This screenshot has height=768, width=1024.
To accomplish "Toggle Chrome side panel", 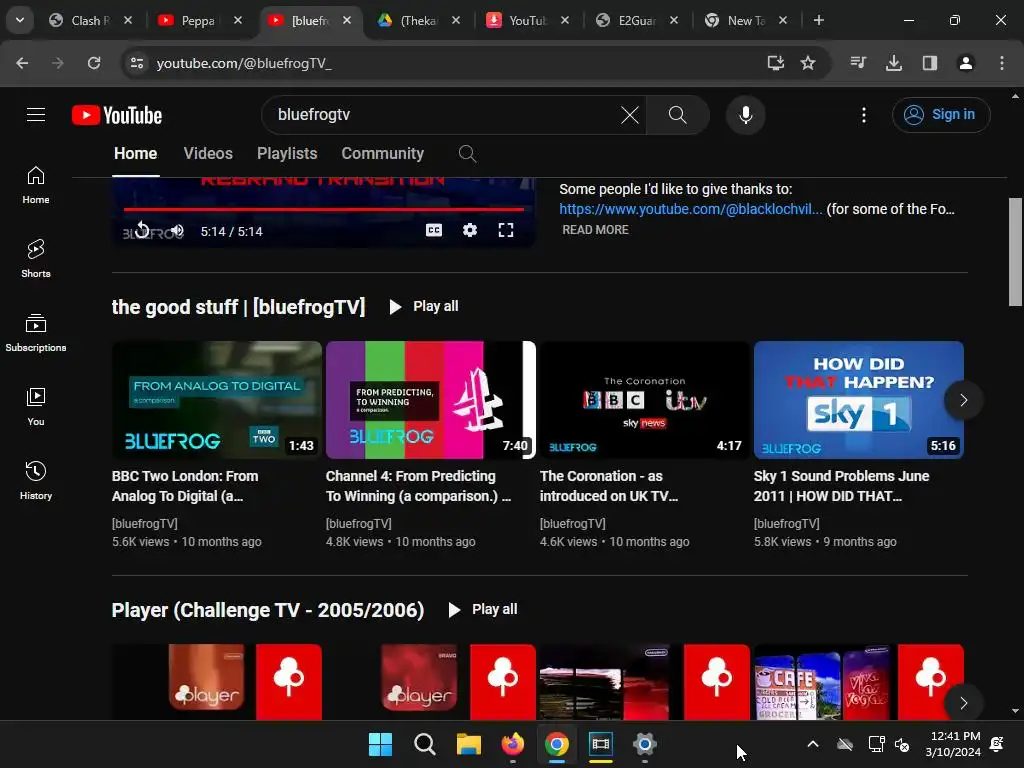I will click(x=930, y=63).
